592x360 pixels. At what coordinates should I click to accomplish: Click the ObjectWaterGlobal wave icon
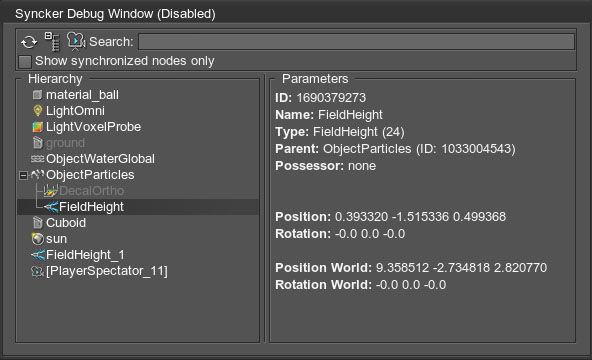tap(37, 159)
